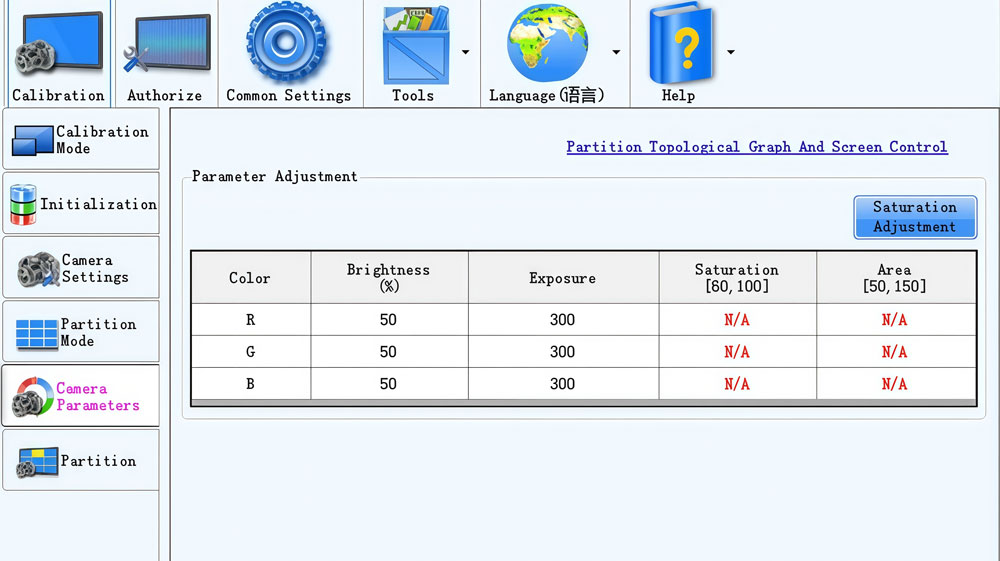The height and width of the screenshot is (561, 1000).
Task: Click the saturation N/A cell in row B
Action: pyautogui.click(x=737, y=384)
